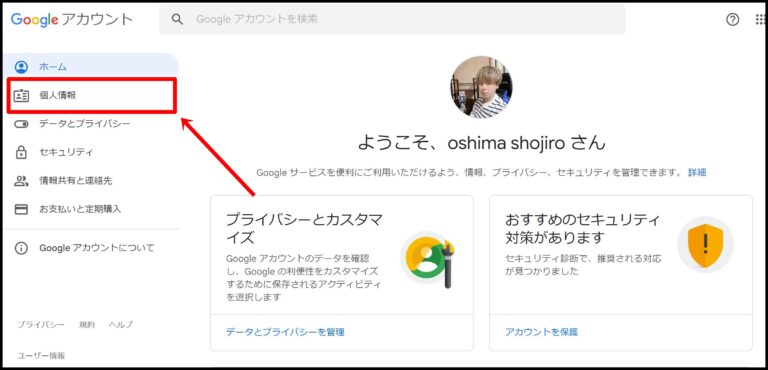Open the help question mark icon

732,20
